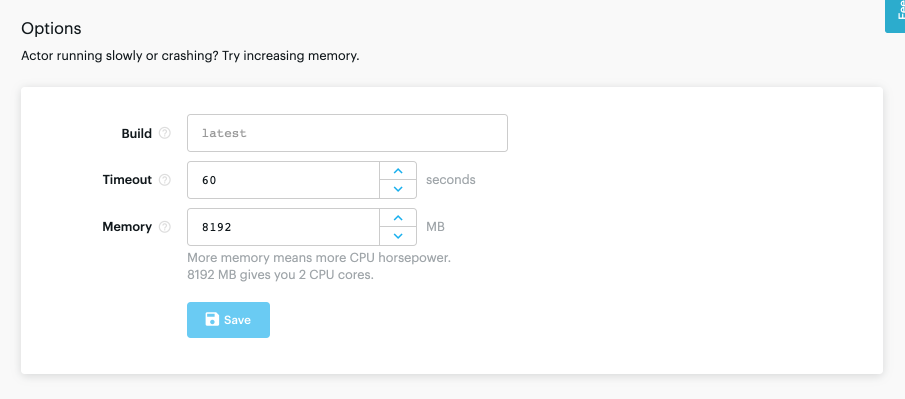Click the Save button text
905x399 pixels.
tap(237, 320)
